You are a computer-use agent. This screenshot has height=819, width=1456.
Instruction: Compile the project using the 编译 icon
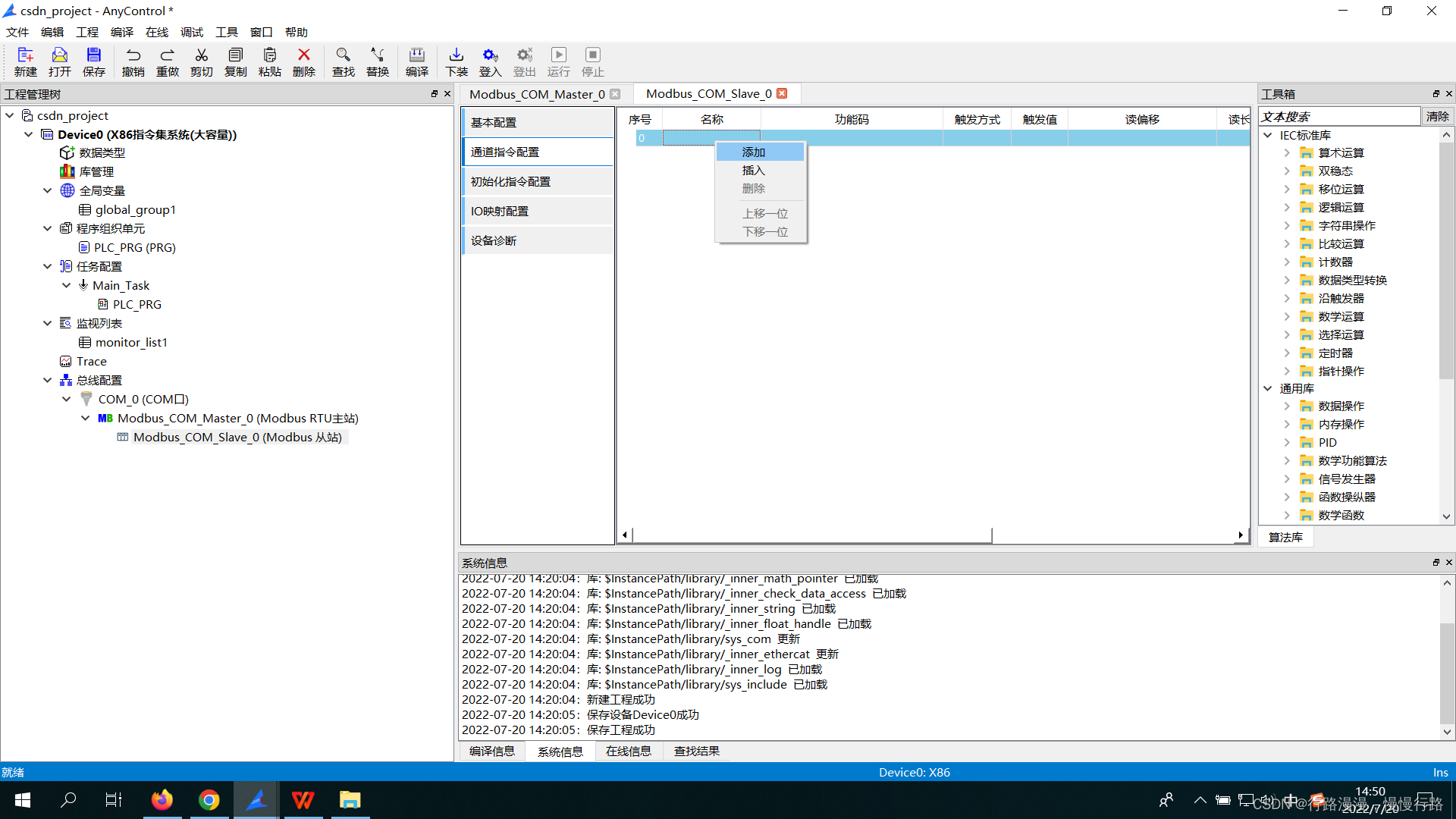click(x=416, y=61)
